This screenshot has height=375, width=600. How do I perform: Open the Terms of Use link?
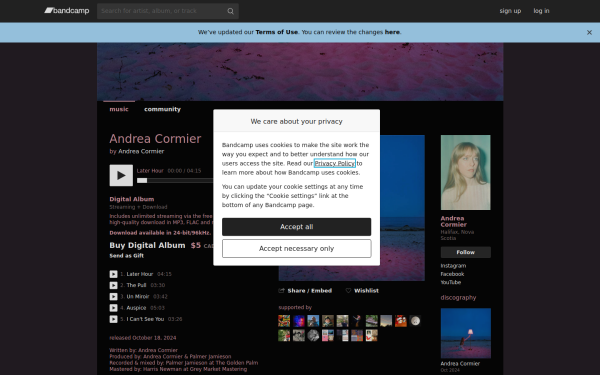[276, 32]
